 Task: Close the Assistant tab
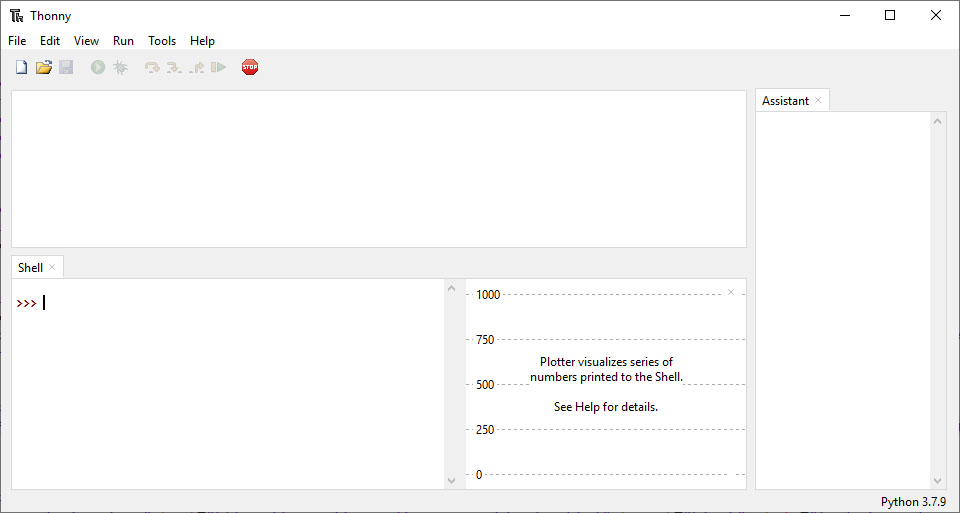[x=818, y=100]
